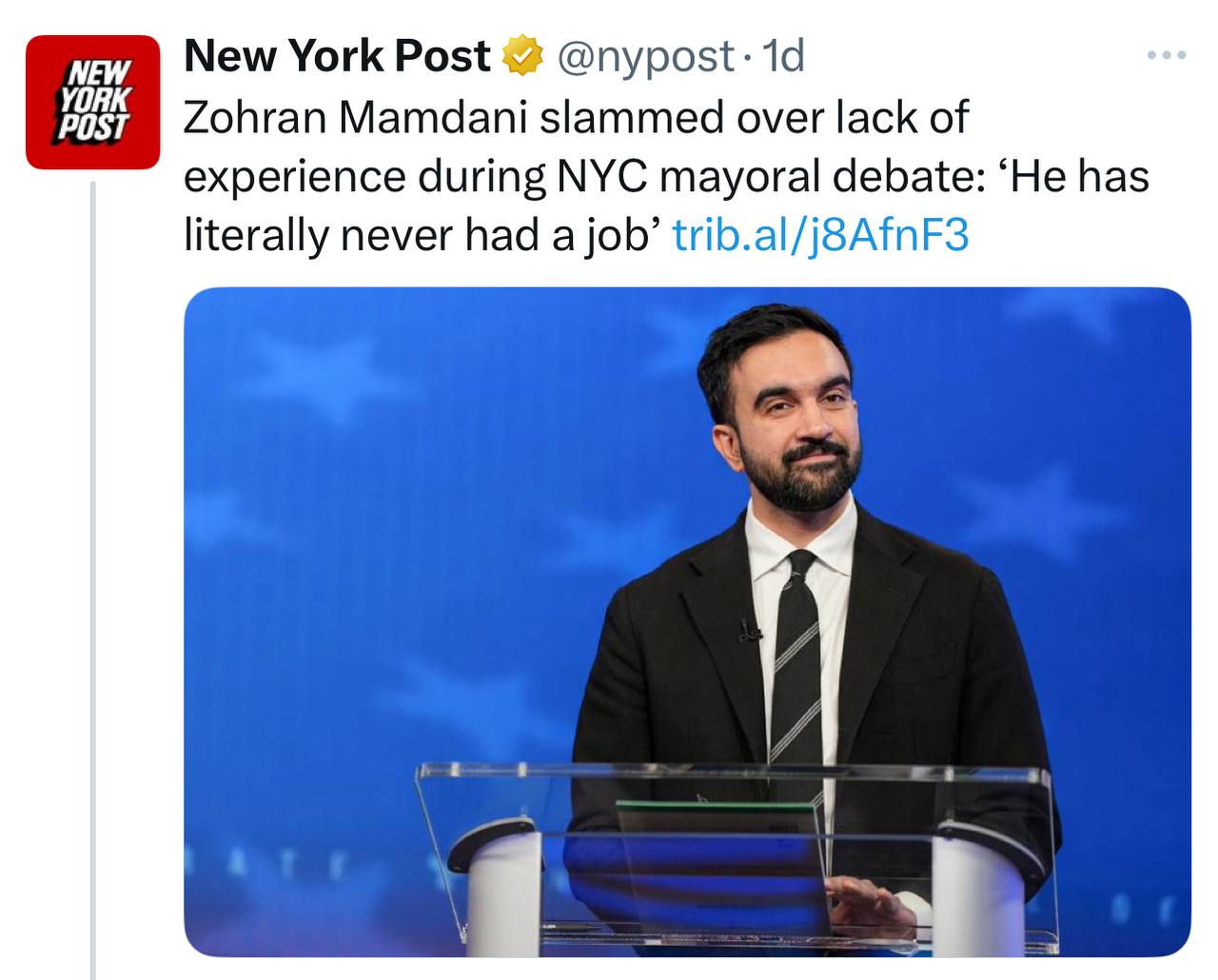Open the New York Post profile avatar

[x=92, y=102]
